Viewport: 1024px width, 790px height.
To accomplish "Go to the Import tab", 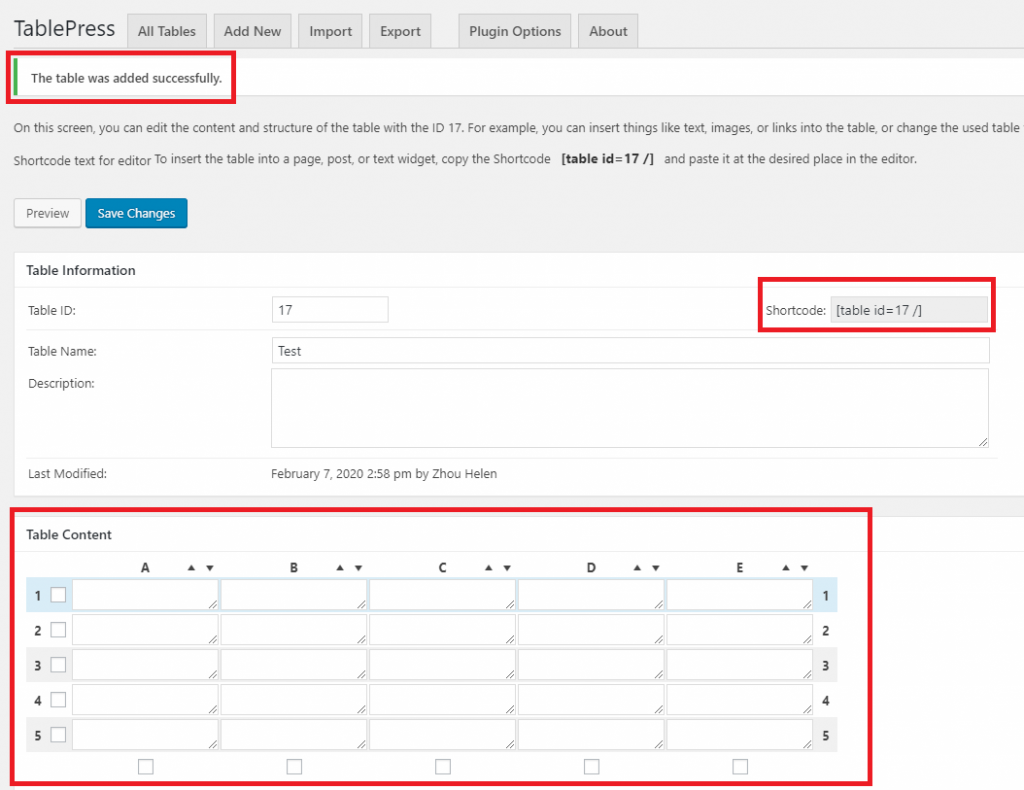I will click(330, 31).
